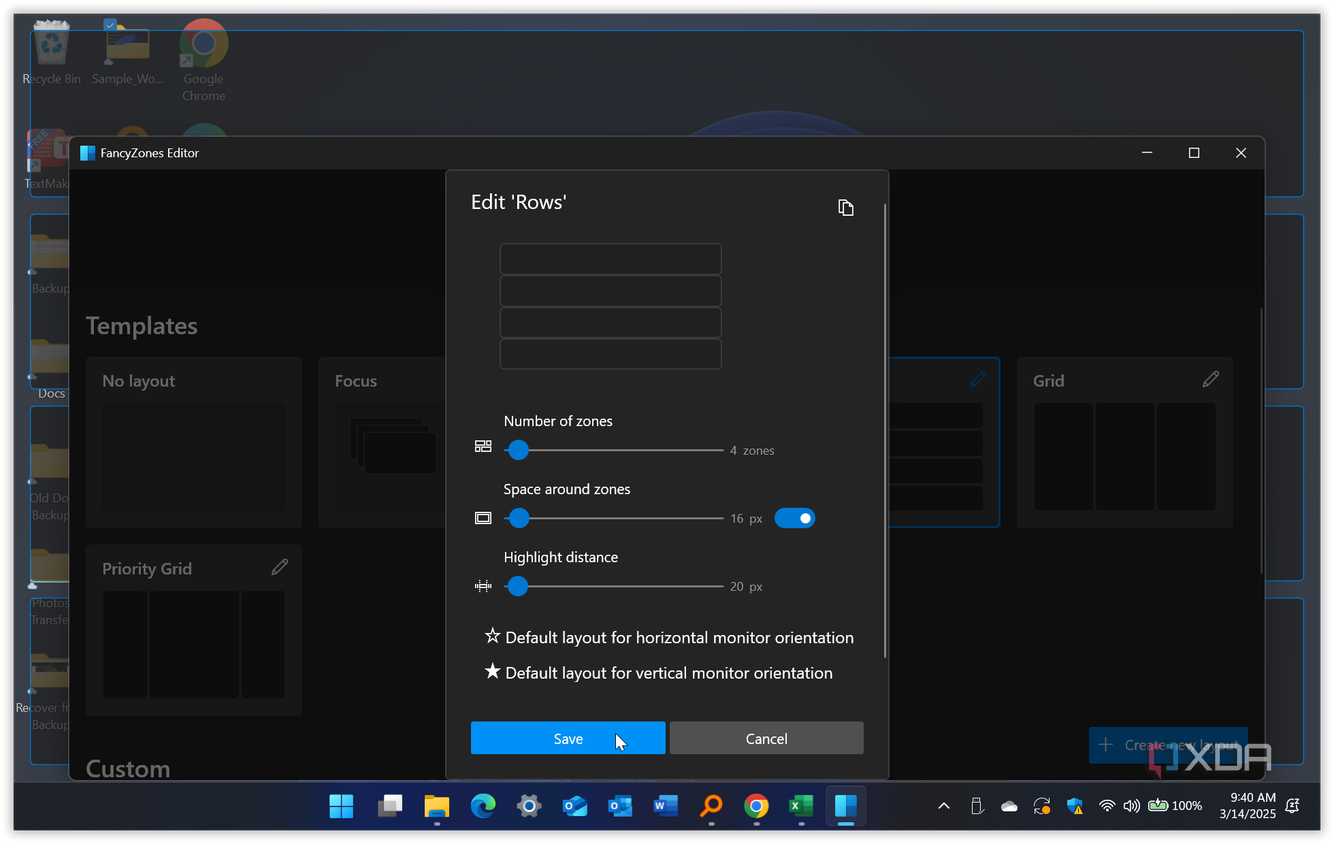Viewport: 1334px width, 844px height.
Task: Switch to Google Chrome on the taskbar
Action: pos(756,806)
